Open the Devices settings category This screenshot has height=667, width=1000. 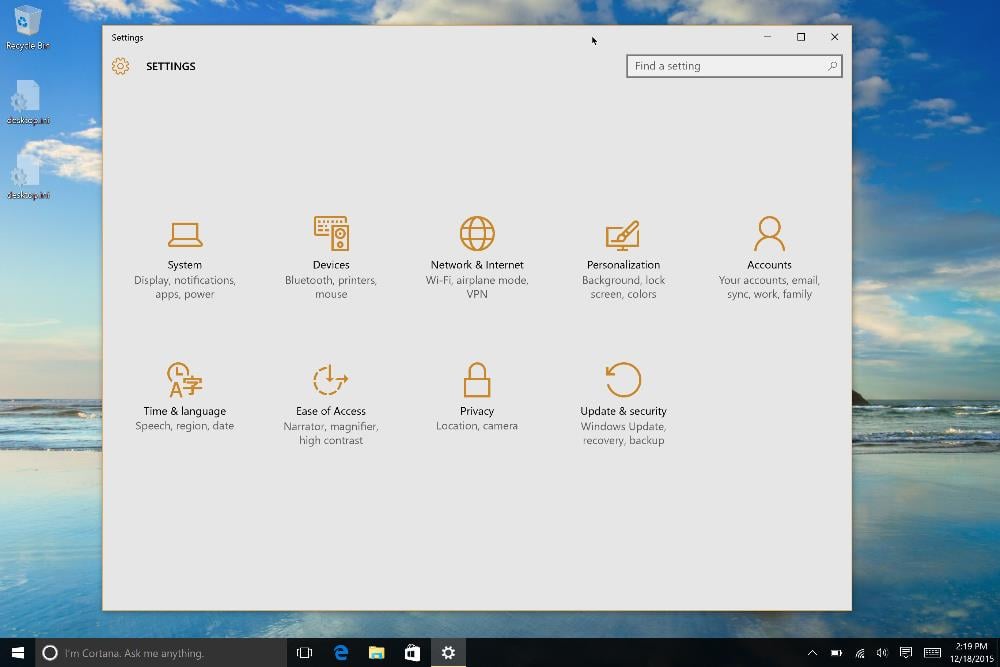click(x=331, y=260)
